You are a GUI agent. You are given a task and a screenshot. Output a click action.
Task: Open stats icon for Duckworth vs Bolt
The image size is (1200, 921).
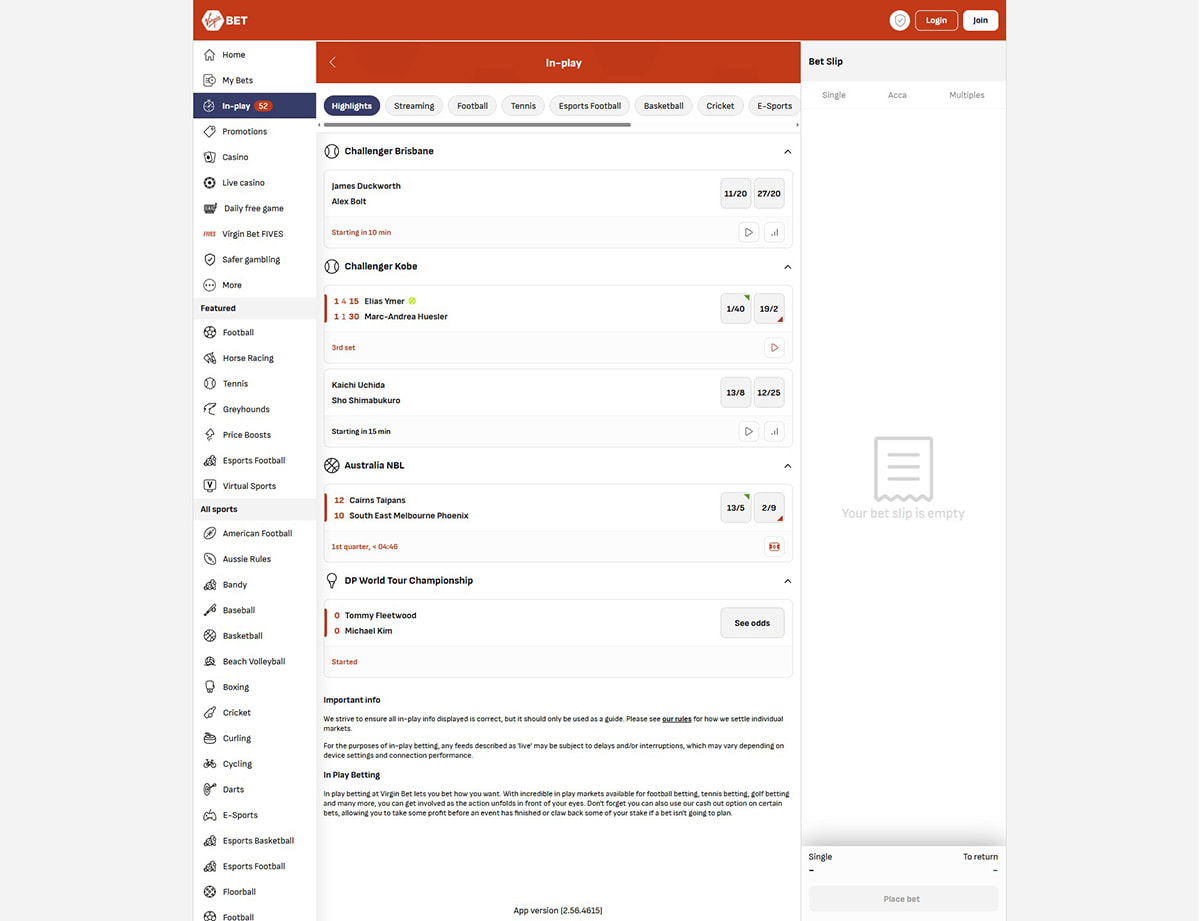click(773, 232)
